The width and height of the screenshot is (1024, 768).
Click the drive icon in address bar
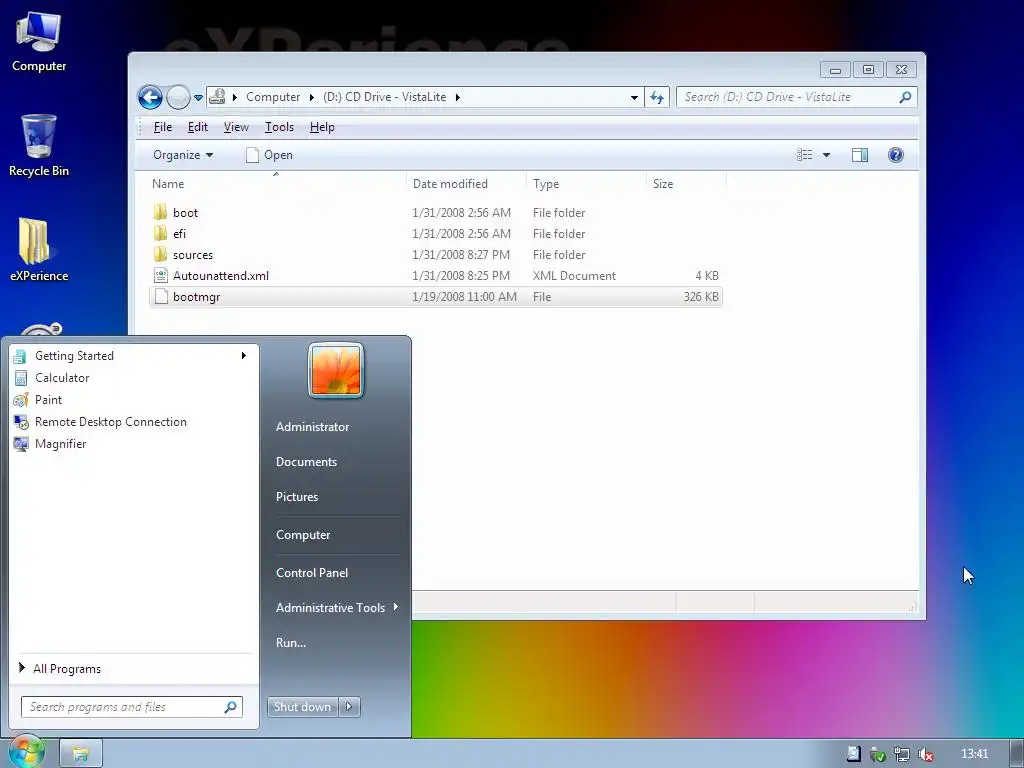tap(217, 97)
